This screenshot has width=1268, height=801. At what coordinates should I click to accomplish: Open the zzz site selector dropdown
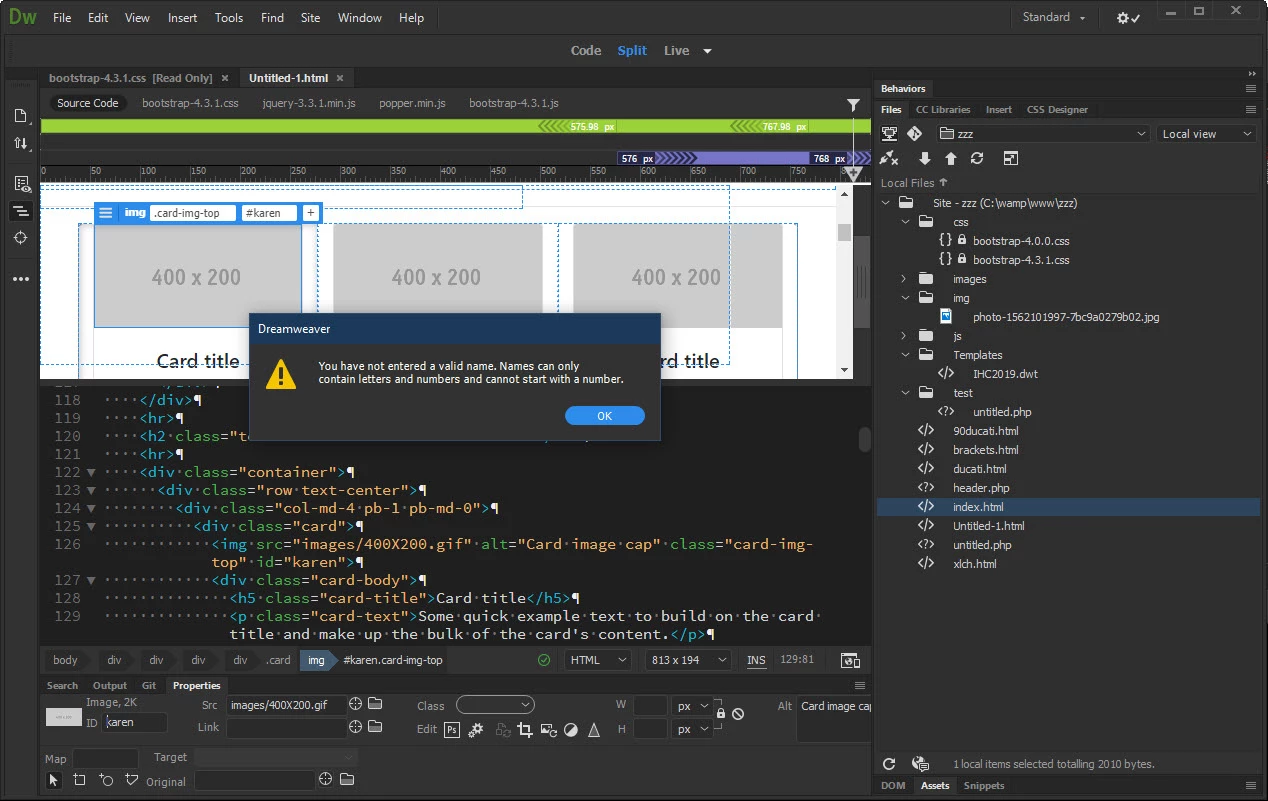click(1044, 133)
